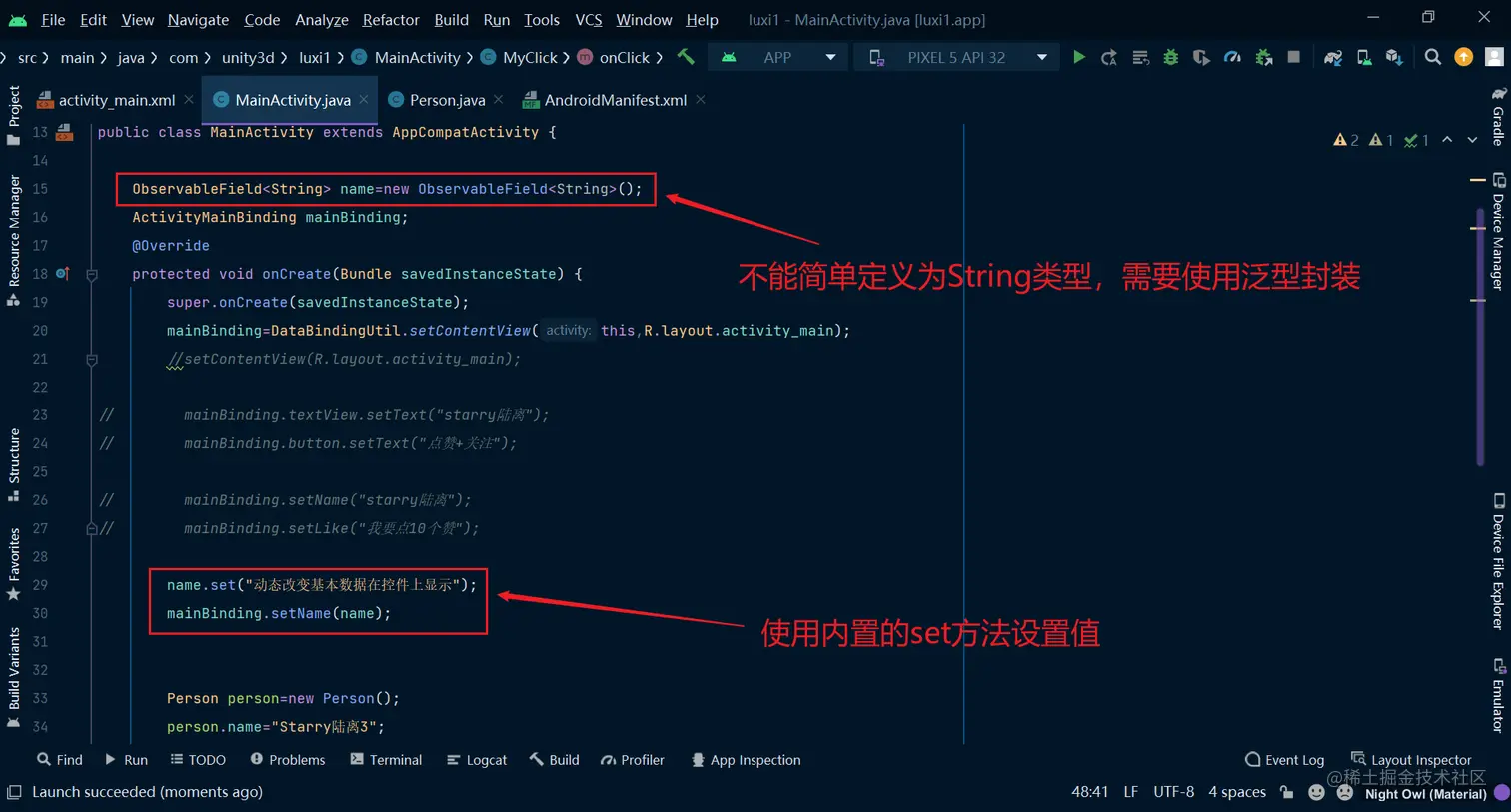Image resolution: width=1511 pixels, height=812 pixels.
Task: Collapse onCreate method fold on line 18
Action: click(91, 274)
